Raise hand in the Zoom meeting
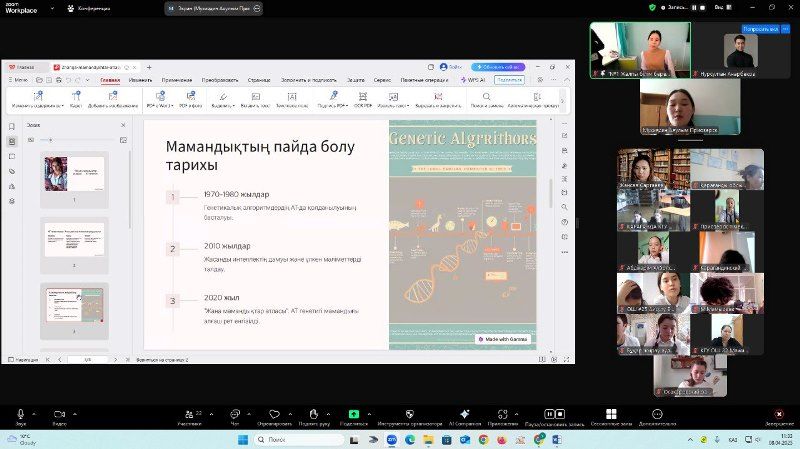 pyautogui.click(x=314, y=413)
